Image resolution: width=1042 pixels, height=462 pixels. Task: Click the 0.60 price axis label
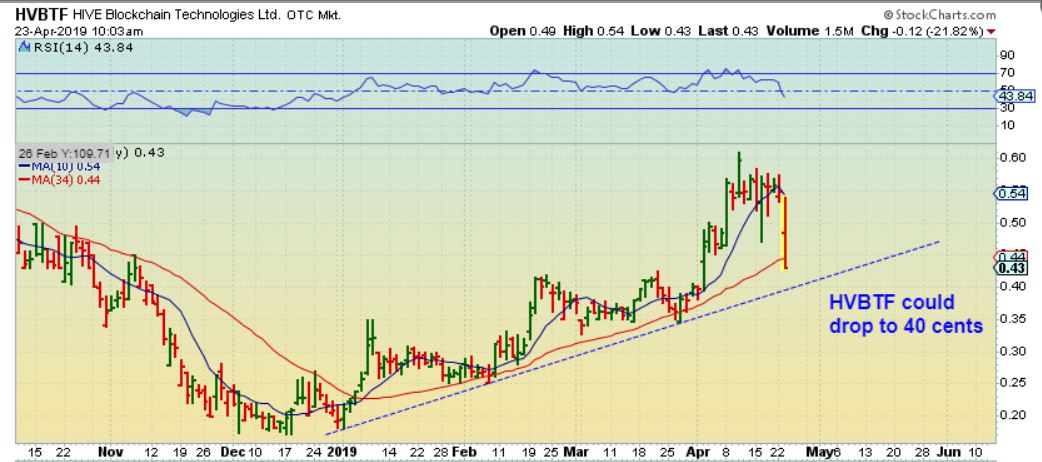1015,158
